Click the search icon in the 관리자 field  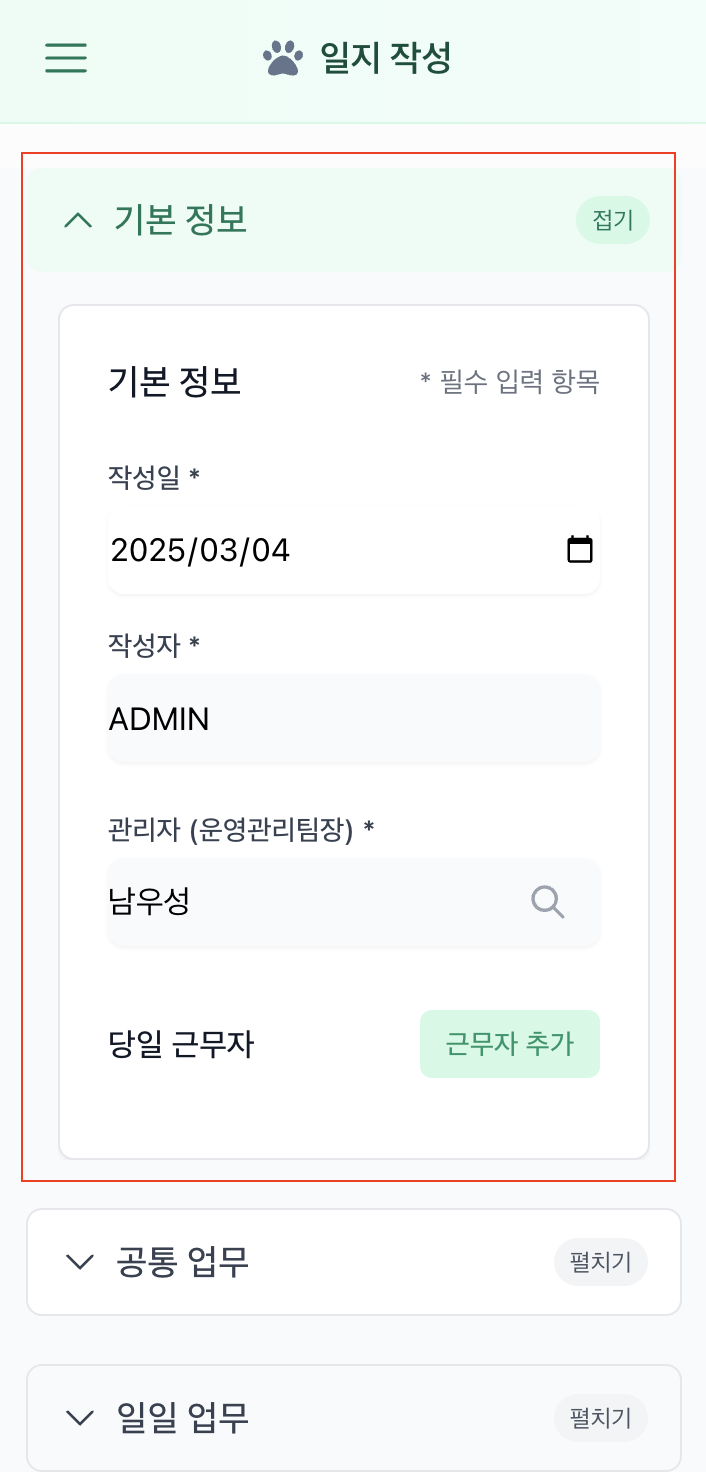tap(548, 902)
